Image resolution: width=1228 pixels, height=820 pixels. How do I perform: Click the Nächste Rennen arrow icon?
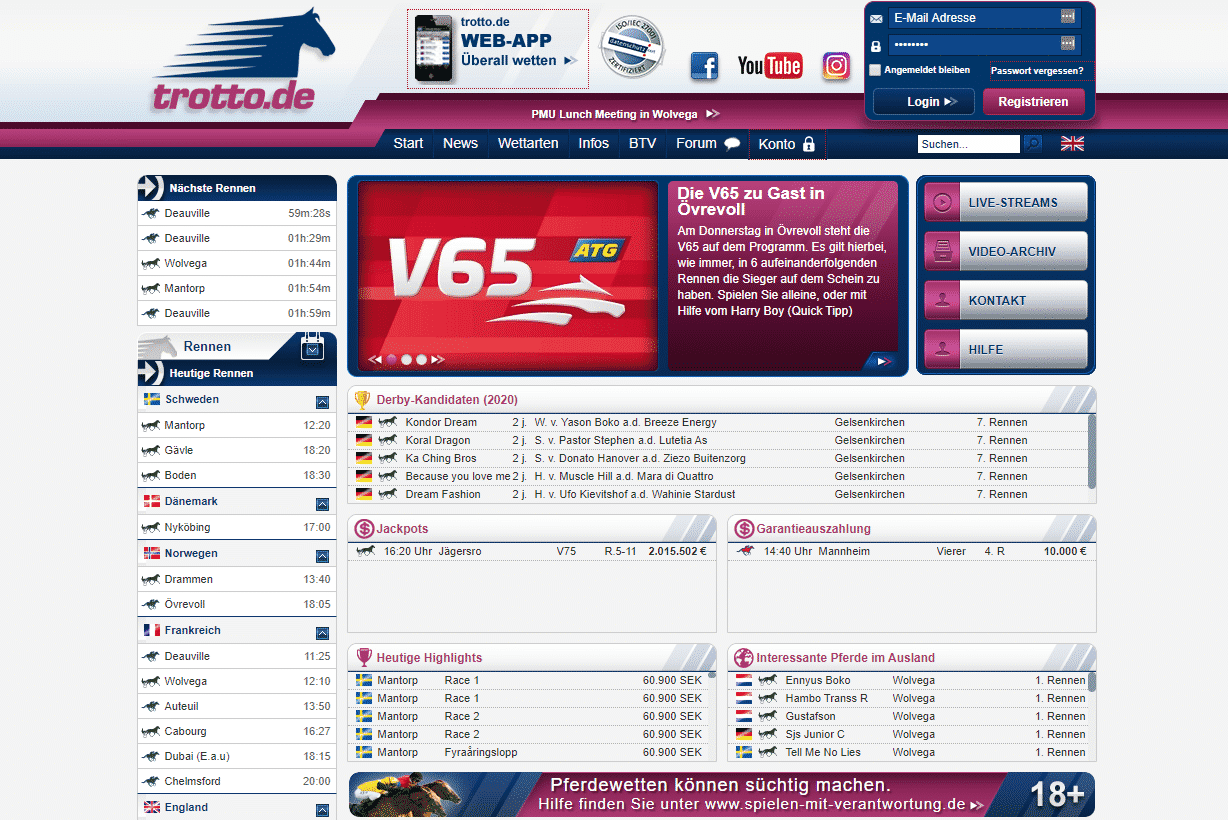(151, 187)
